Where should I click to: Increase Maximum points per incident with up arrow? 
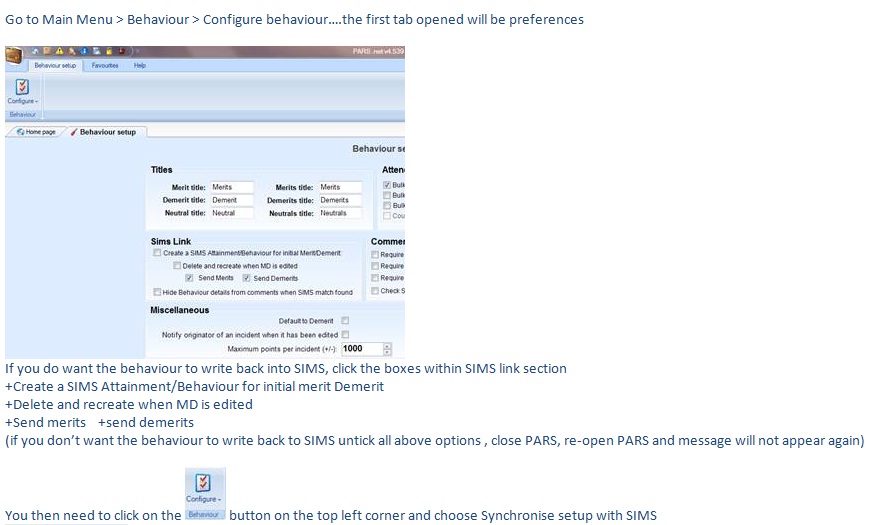click(x=387, y=346)
